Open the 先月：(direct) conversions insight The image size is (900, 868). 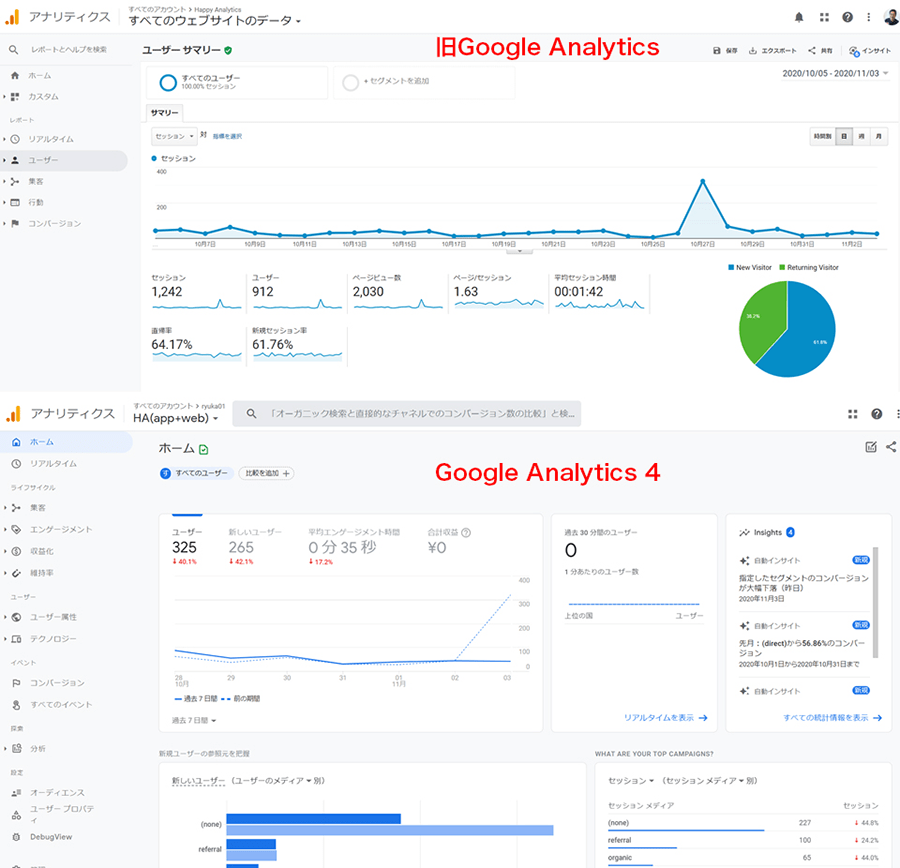[x=804, y=646]
